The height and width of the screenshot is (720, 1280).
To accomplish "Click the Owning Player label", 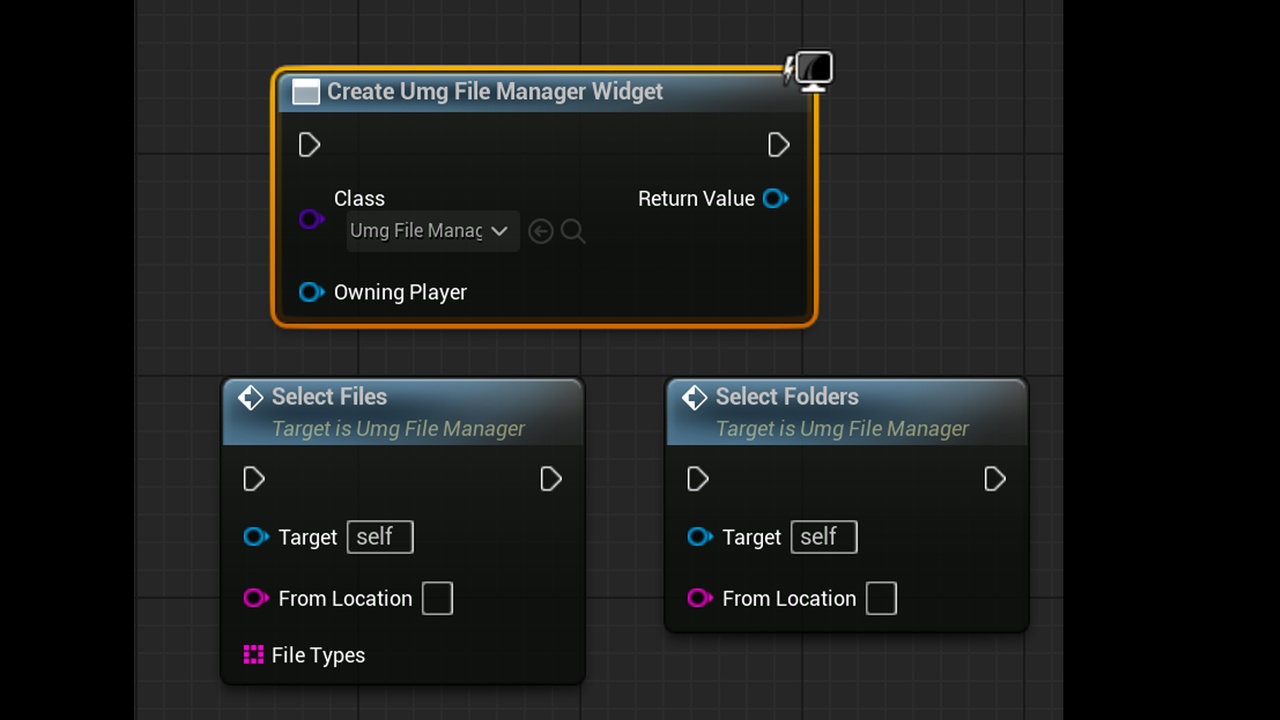I will point(400,292).
